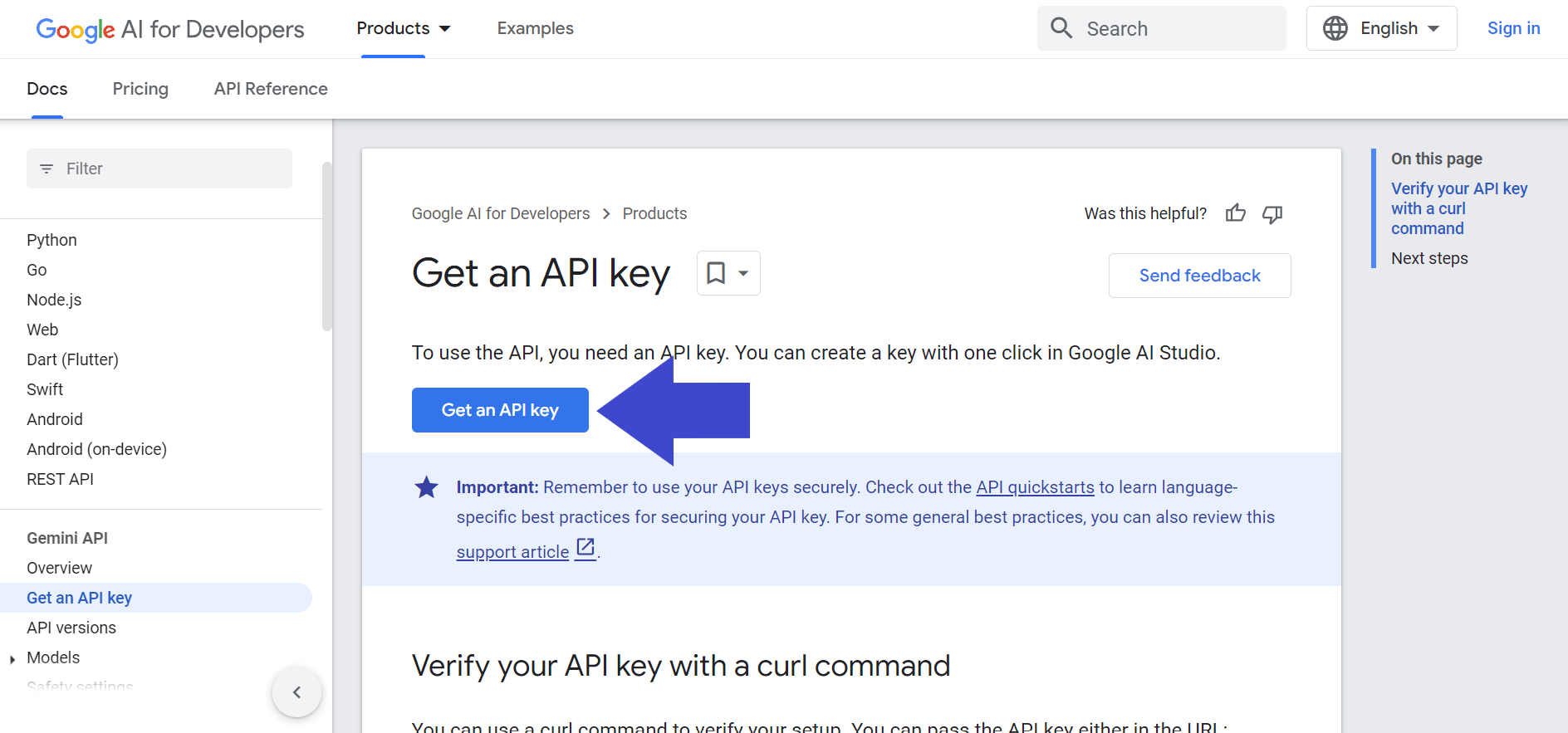The width and height of the screenshot is (1568, 733).
Task: Click the star icon in the Important note
Action: coord(426,487)
